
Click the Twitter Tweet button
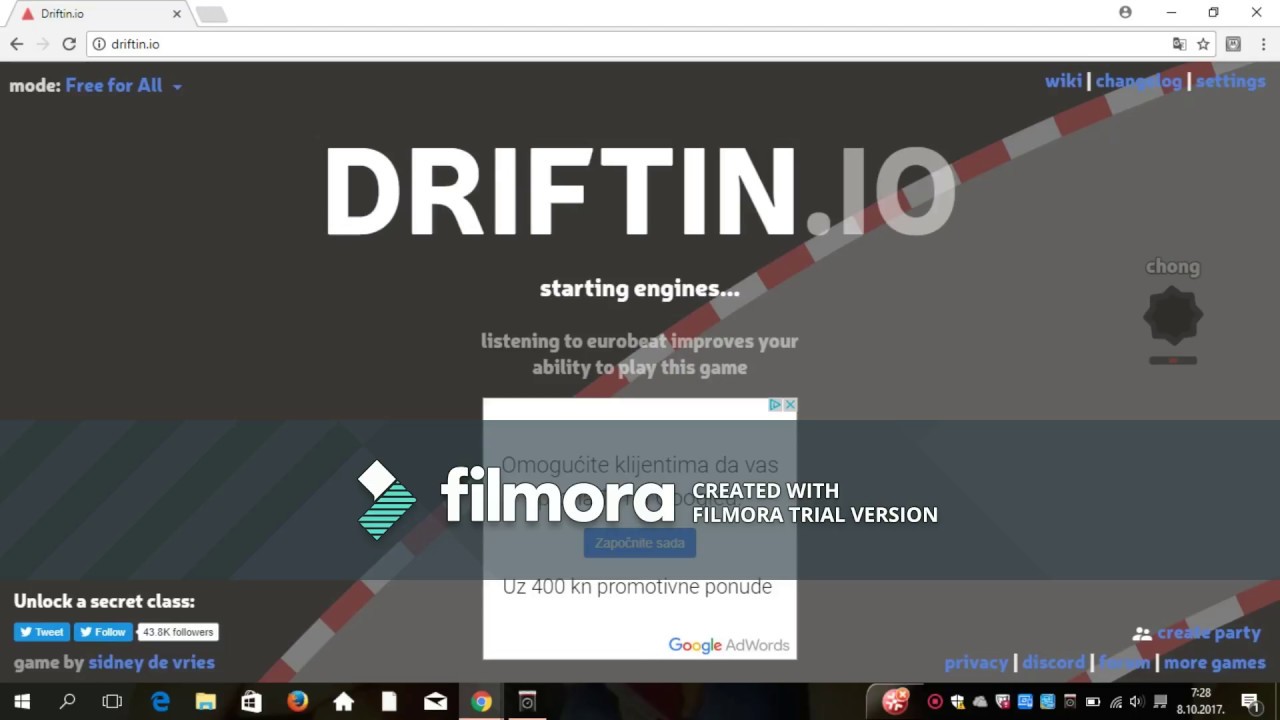(x=41, y=632)
